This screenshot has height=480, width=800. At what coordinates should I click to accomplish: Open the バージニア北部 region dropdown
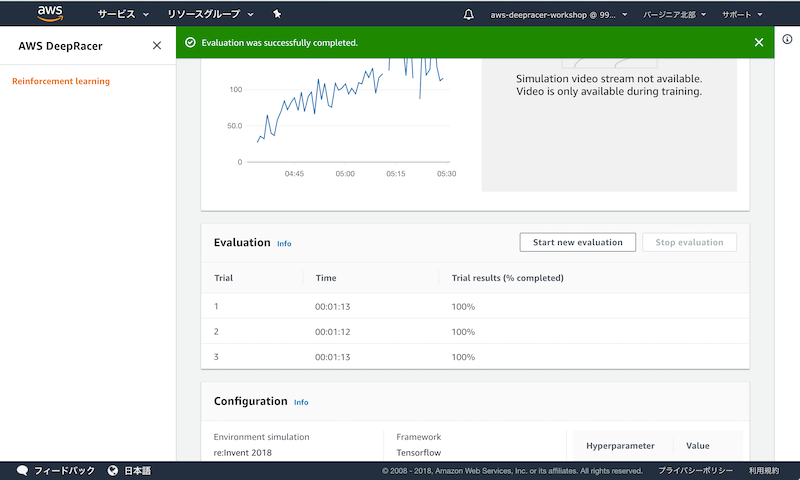(674, 15)
